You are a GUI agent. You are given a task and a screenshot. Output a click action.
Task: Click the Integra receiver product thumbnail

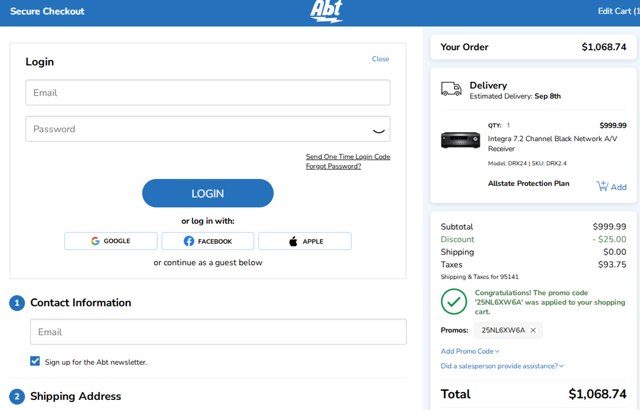[x=460, y=140]
